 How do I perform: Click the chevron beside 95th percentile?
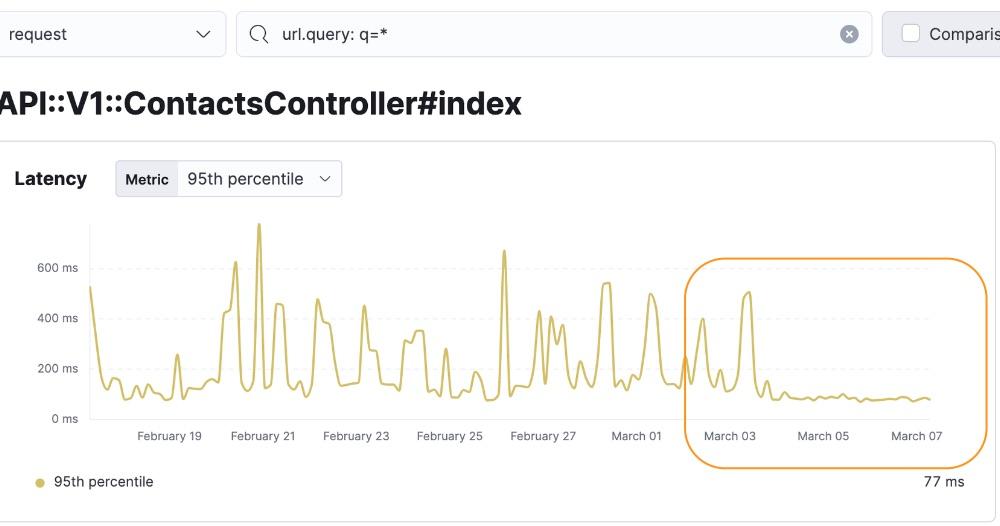[325, 179]
